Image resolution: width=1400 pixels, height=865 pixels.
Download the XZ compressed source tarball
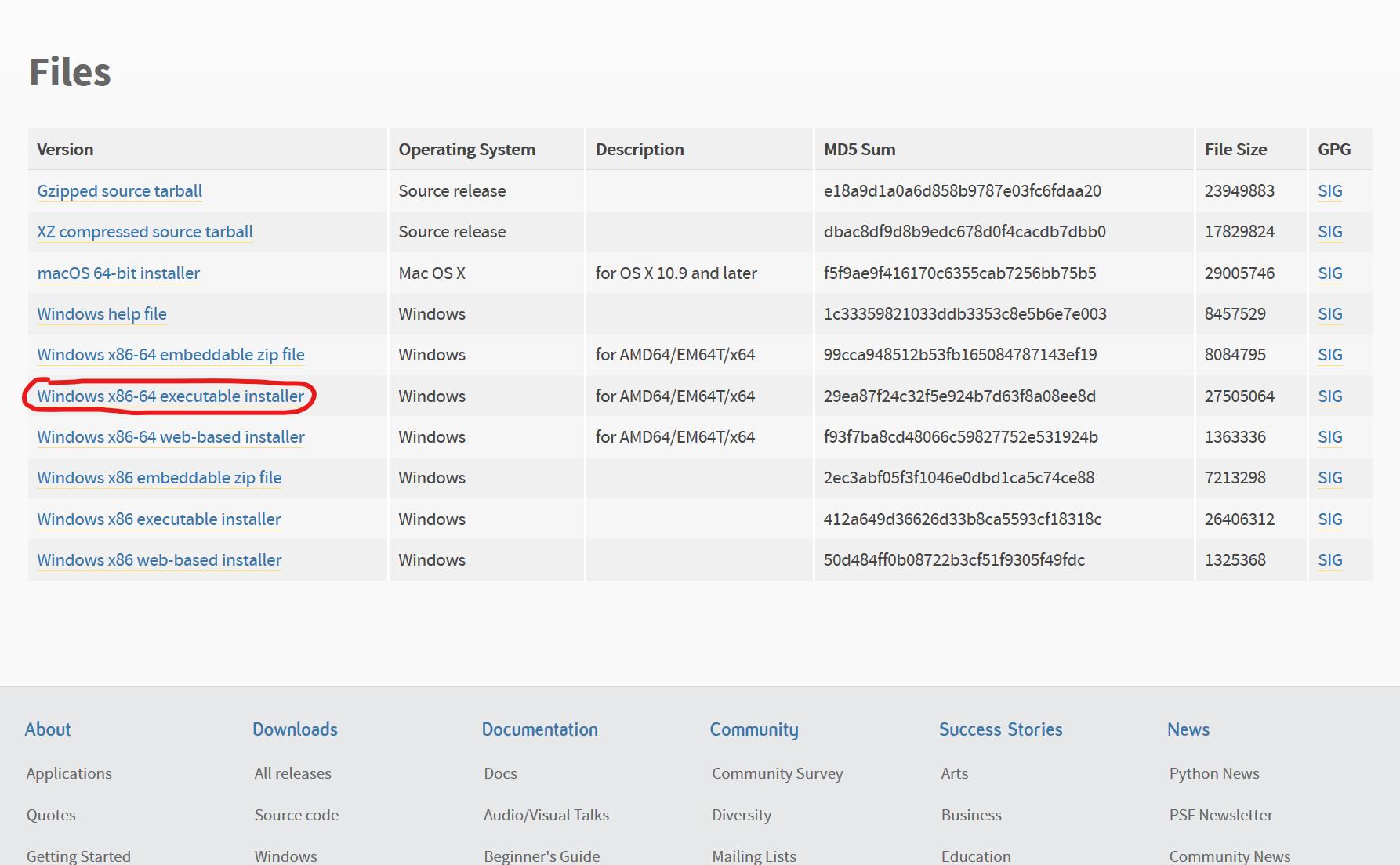(x=145, y=232)
